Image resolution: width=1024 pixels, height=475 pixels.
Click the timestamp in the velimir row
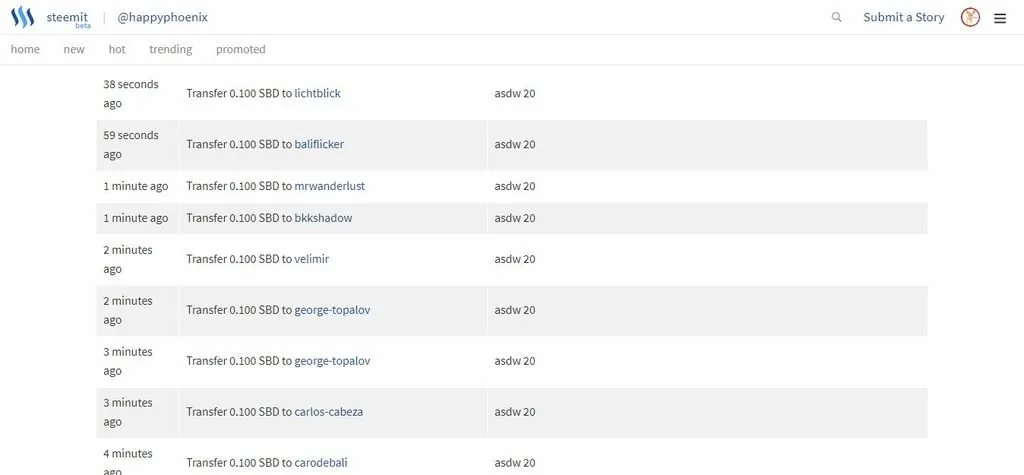tap(128, 259)
